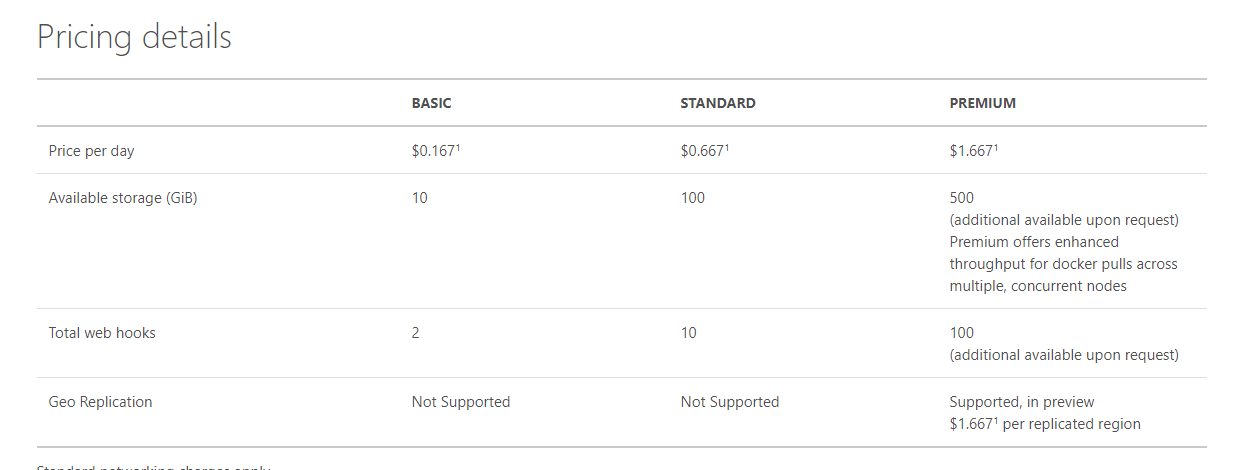Click Premium storage value of 500
The width and height of the screenshot is (1258, 470).
pos(961,198)
